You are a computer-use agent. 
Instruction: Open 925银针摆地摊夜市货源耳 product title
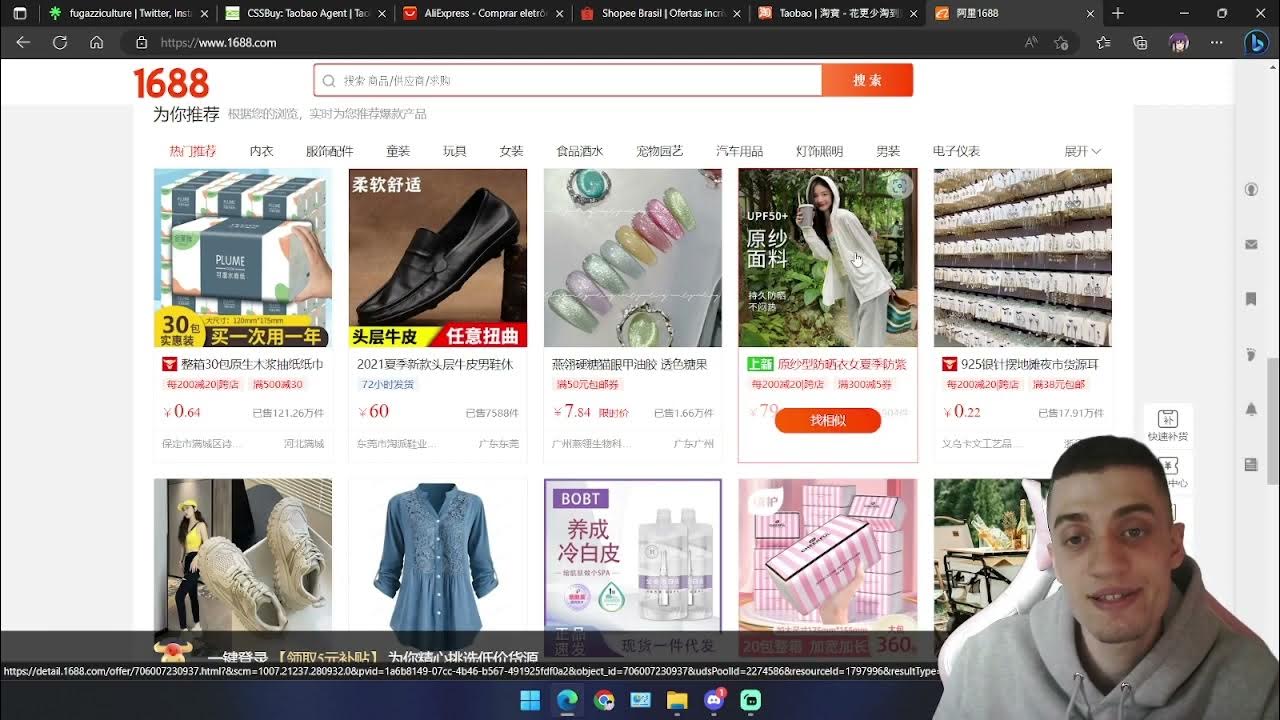click(1030, 364)
